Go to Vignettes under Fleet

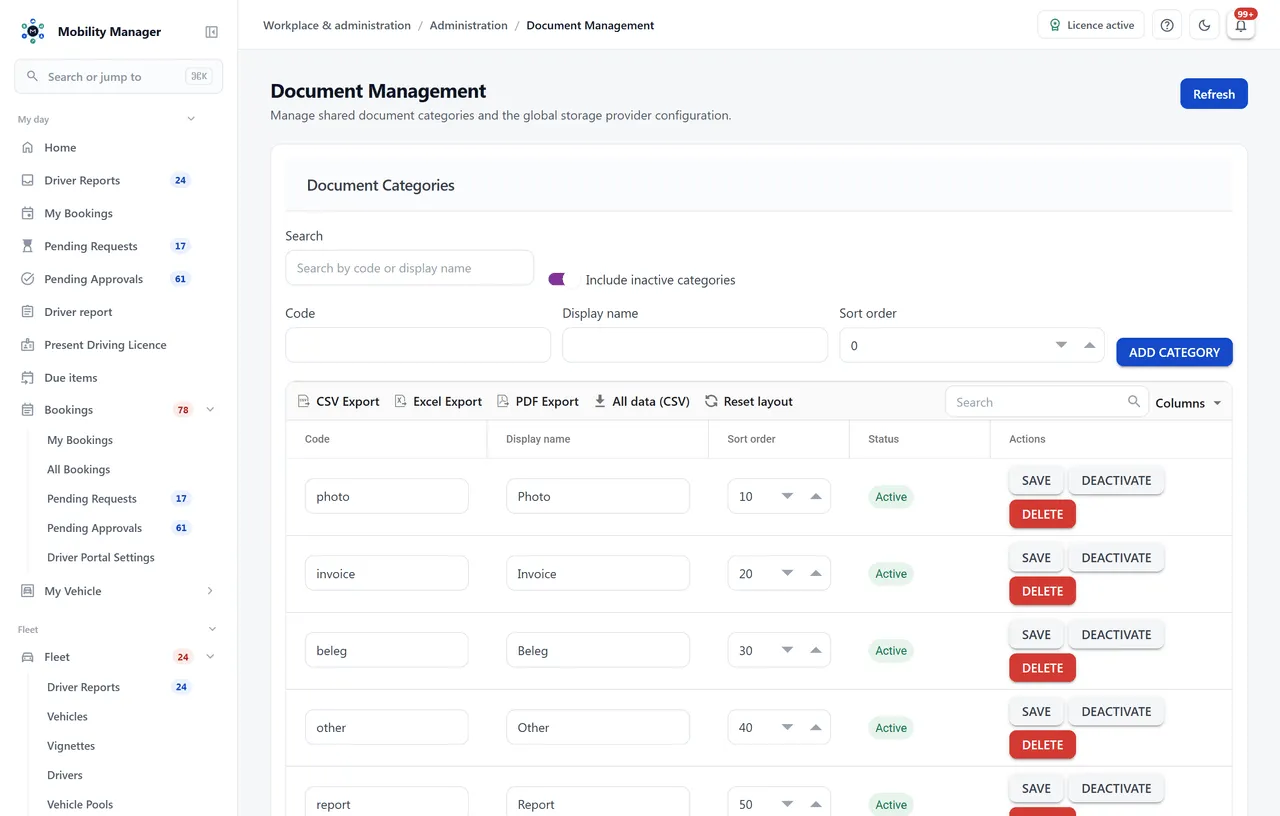point(71,746)
